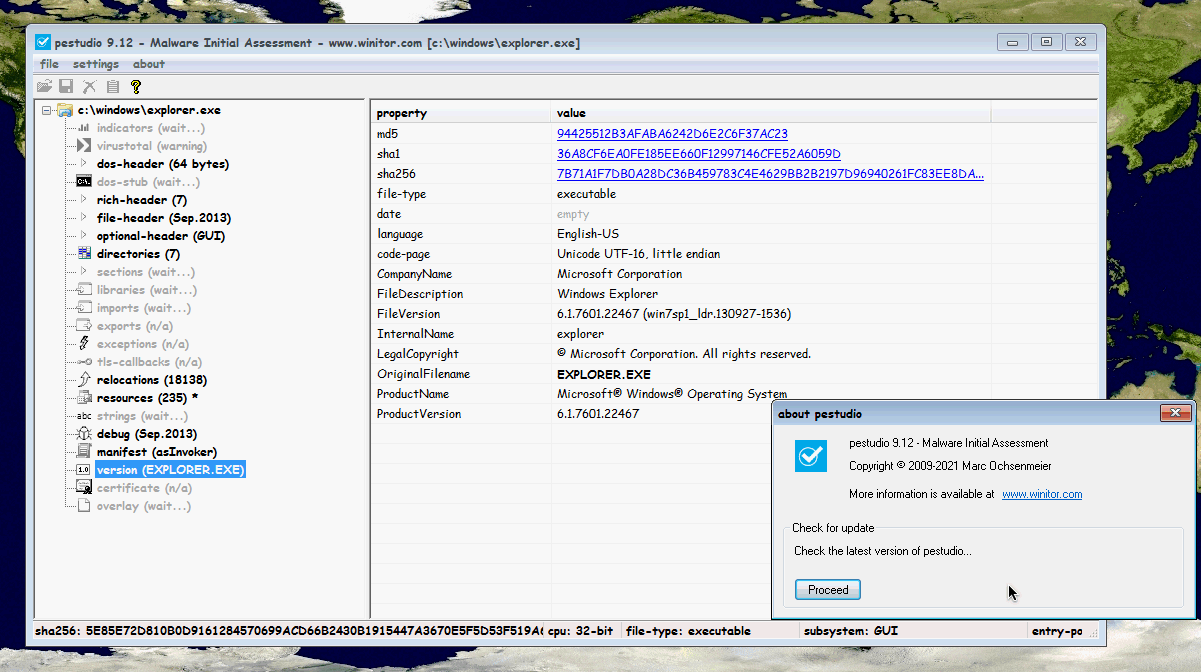The image size is (1201, 672).
Task: Click the OriginalFilename value EXPLORER.EXE
Action: click(x=604, y=374)
